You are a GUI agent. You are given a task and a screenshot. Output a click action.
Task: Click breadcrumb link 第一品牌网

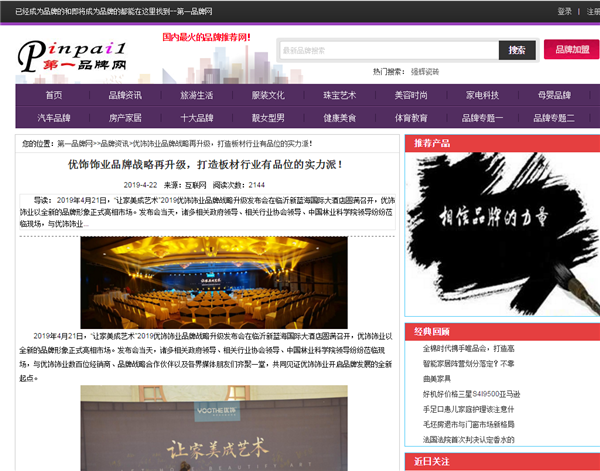75,144
